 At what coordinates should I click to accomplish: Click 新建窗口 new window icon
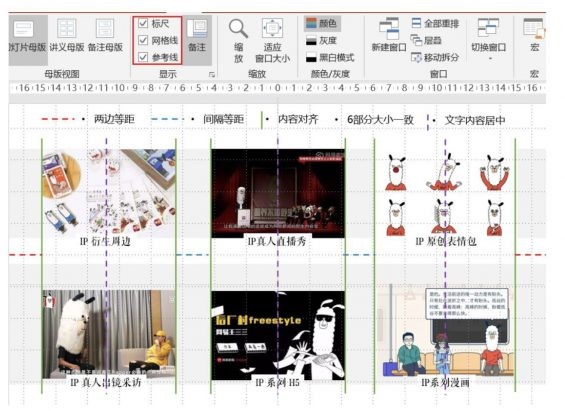click(x=389, y=29)
